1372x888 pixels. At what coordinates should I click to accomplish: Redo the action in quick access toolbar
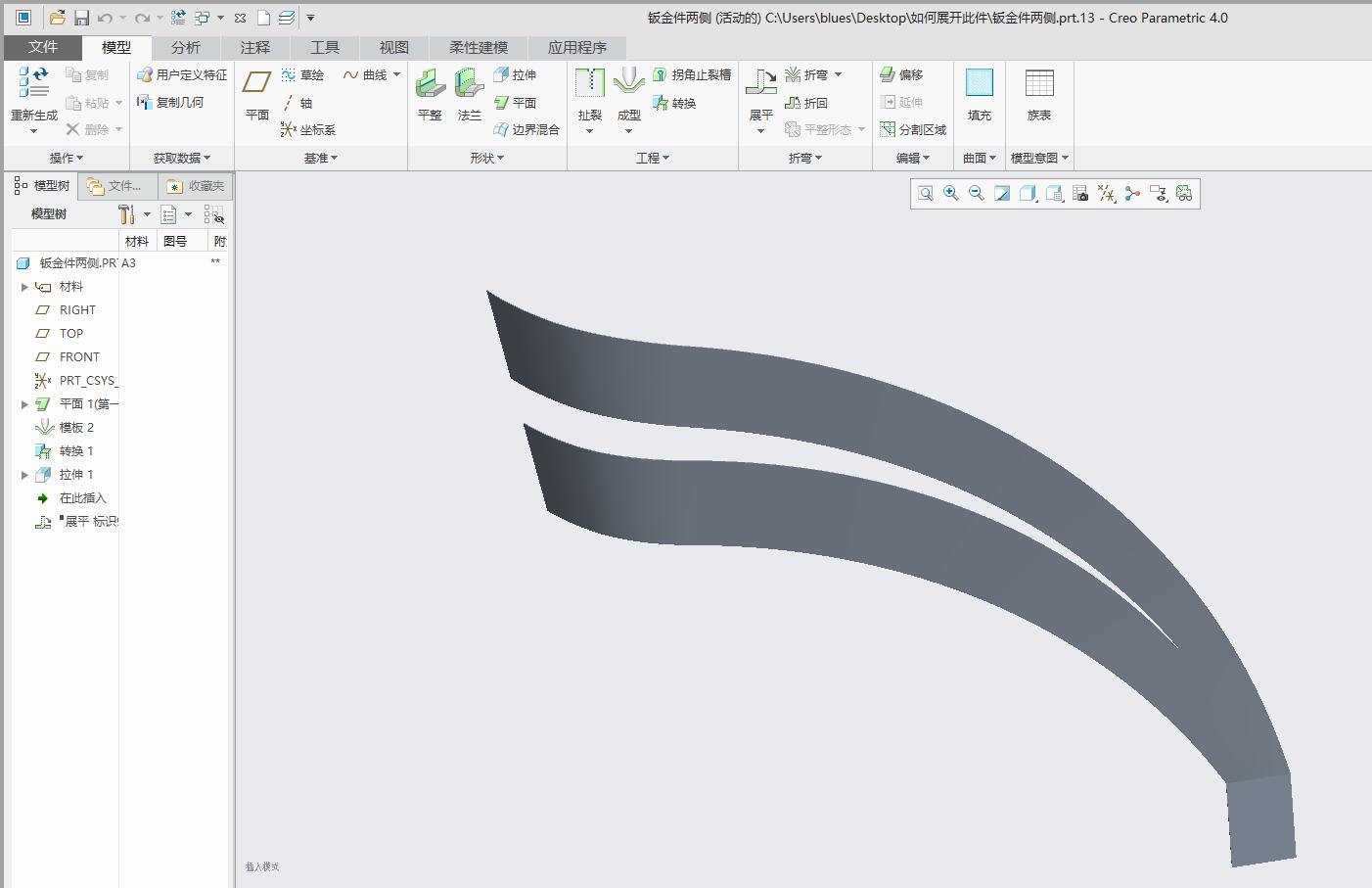pos(143,18)
